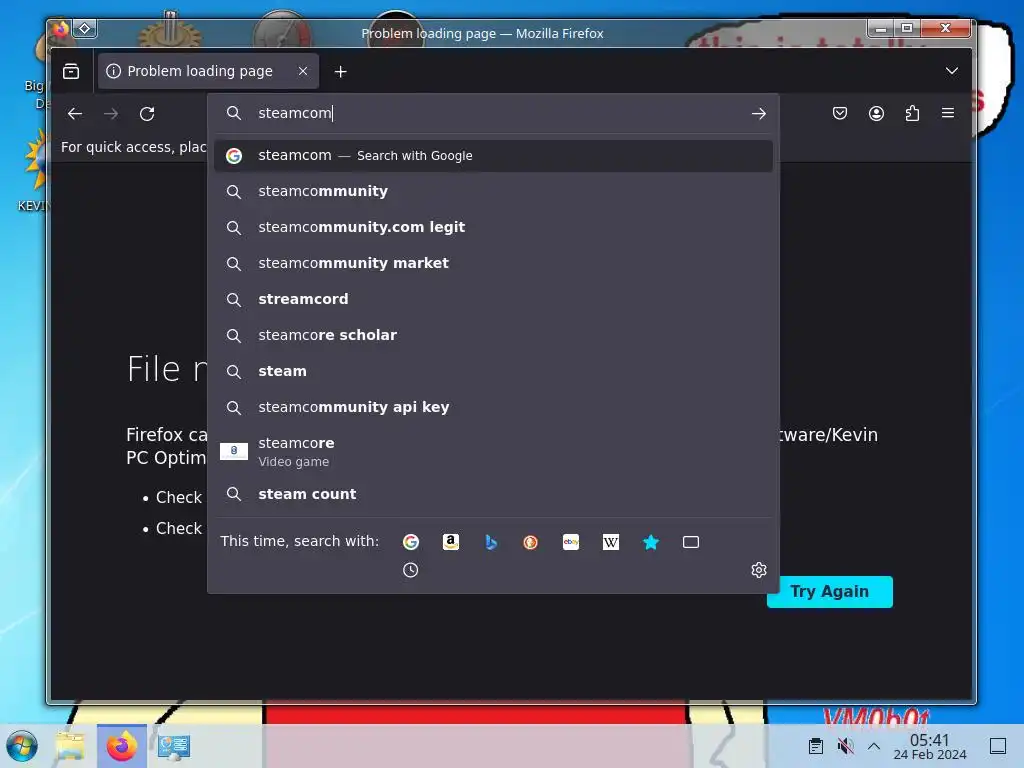The image size is (1024, 768).
Task: Click the muted volume tray icon
Action: coord(845,746)
